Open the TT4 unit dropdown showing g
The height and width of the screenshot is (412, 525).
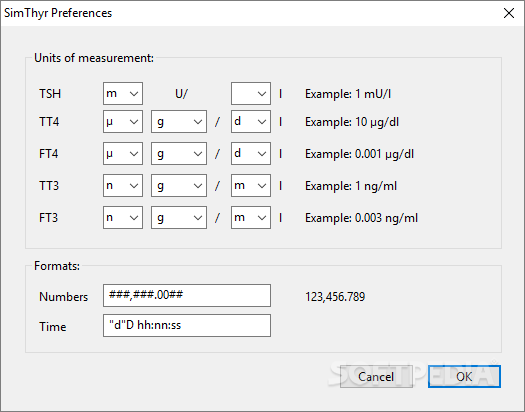[179, 121]
